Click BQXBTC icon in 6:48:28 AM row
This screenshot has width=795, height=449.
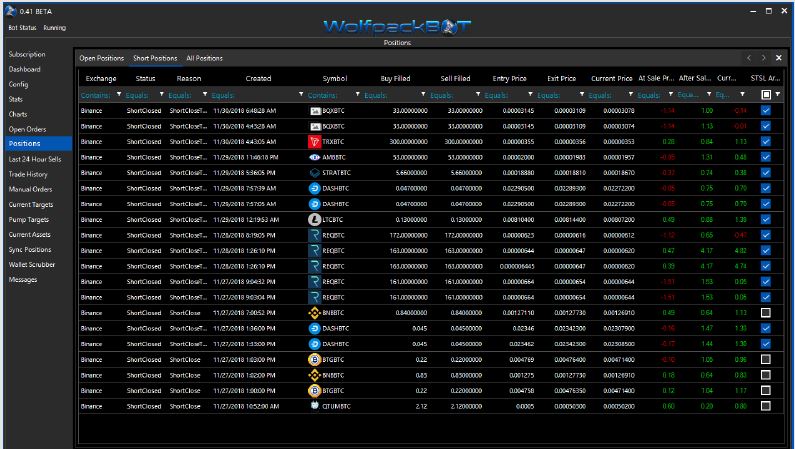pyautogui.click(x=315, y=110)
